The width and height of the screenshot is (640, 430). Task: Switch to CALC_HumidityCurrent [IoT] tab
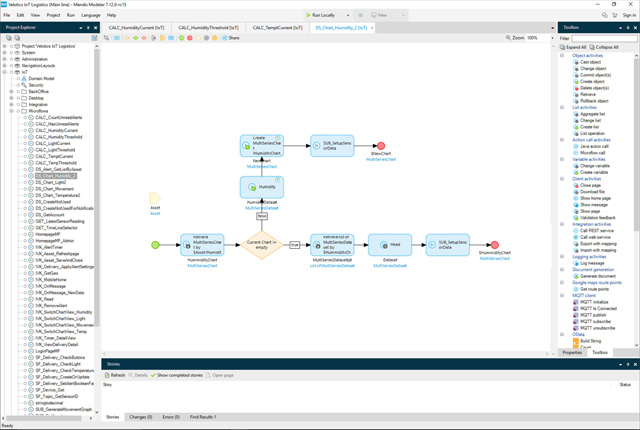click(136, 28)
